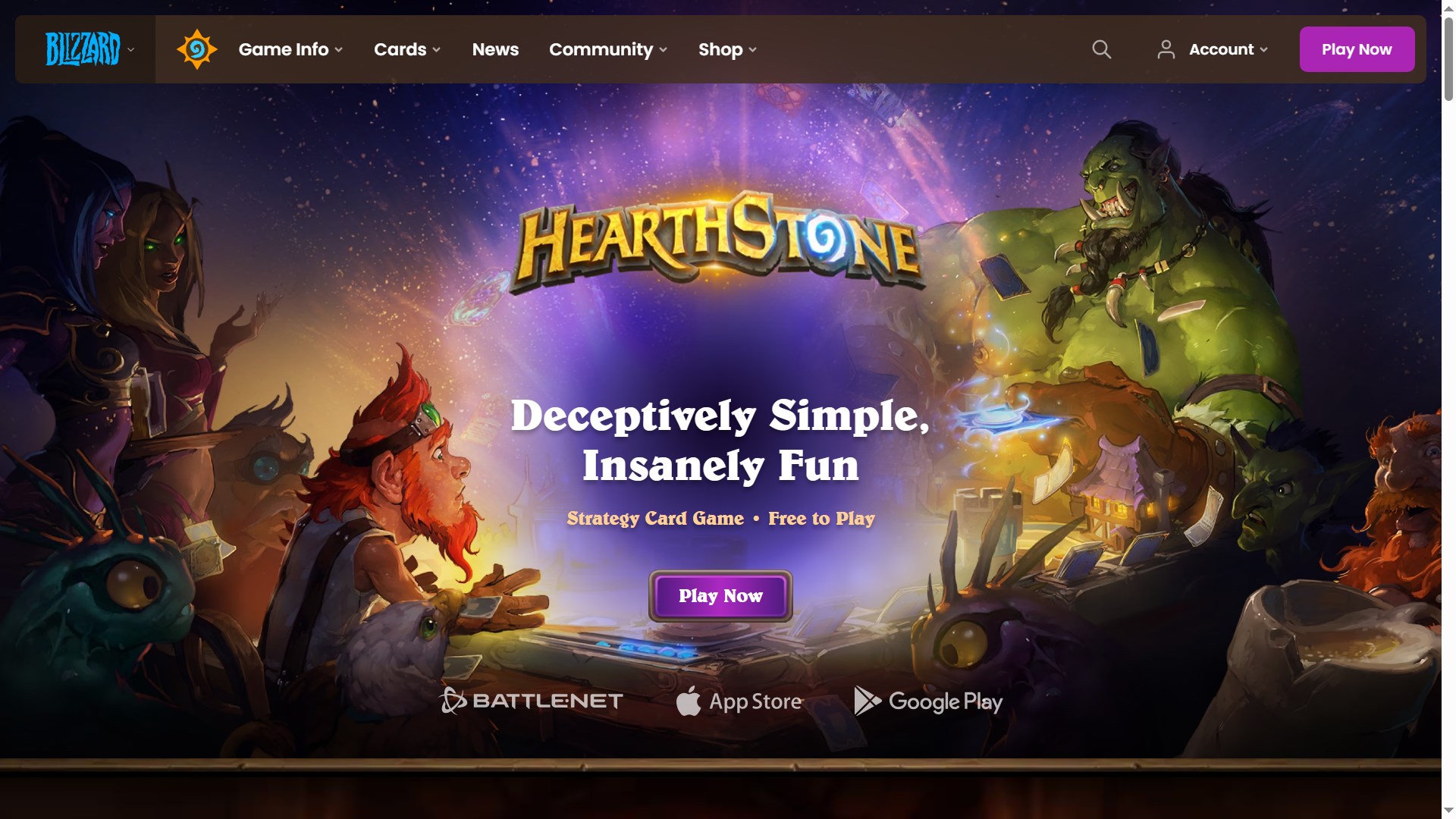Open the Community dropdown menu

[x=608, y=49]
